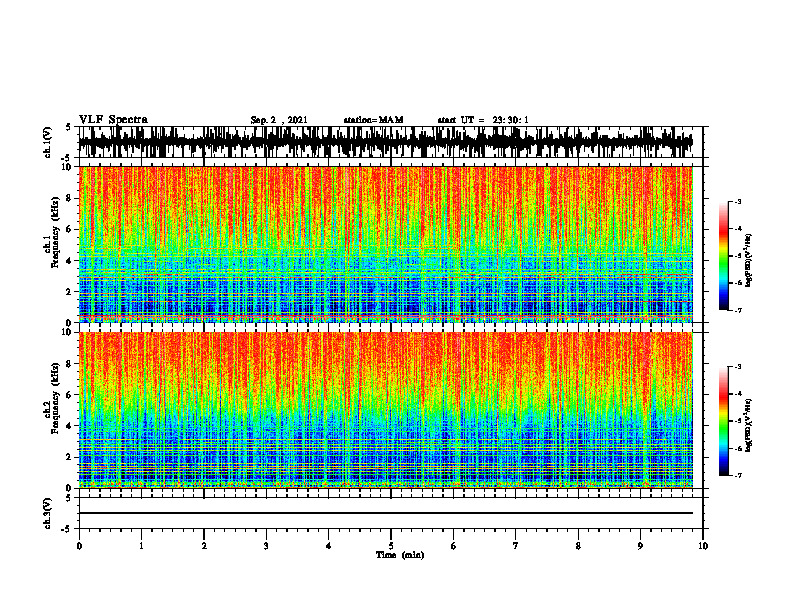Click the "station=MAM" header label
This screenshot has height=612, width=792.
[373, 120]
